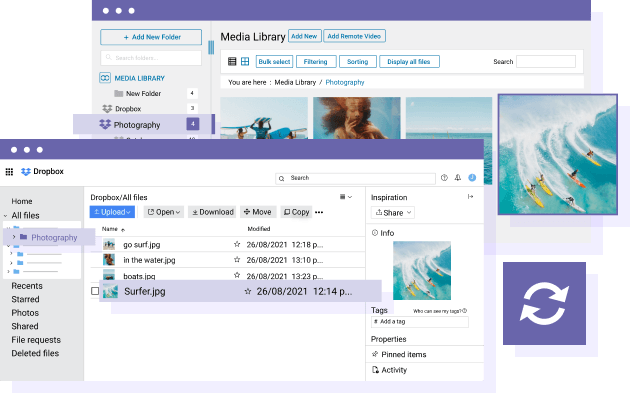This screenshot has width=630, height=393.
Task: Click the sync arrows icon
Action: (544, 303)
